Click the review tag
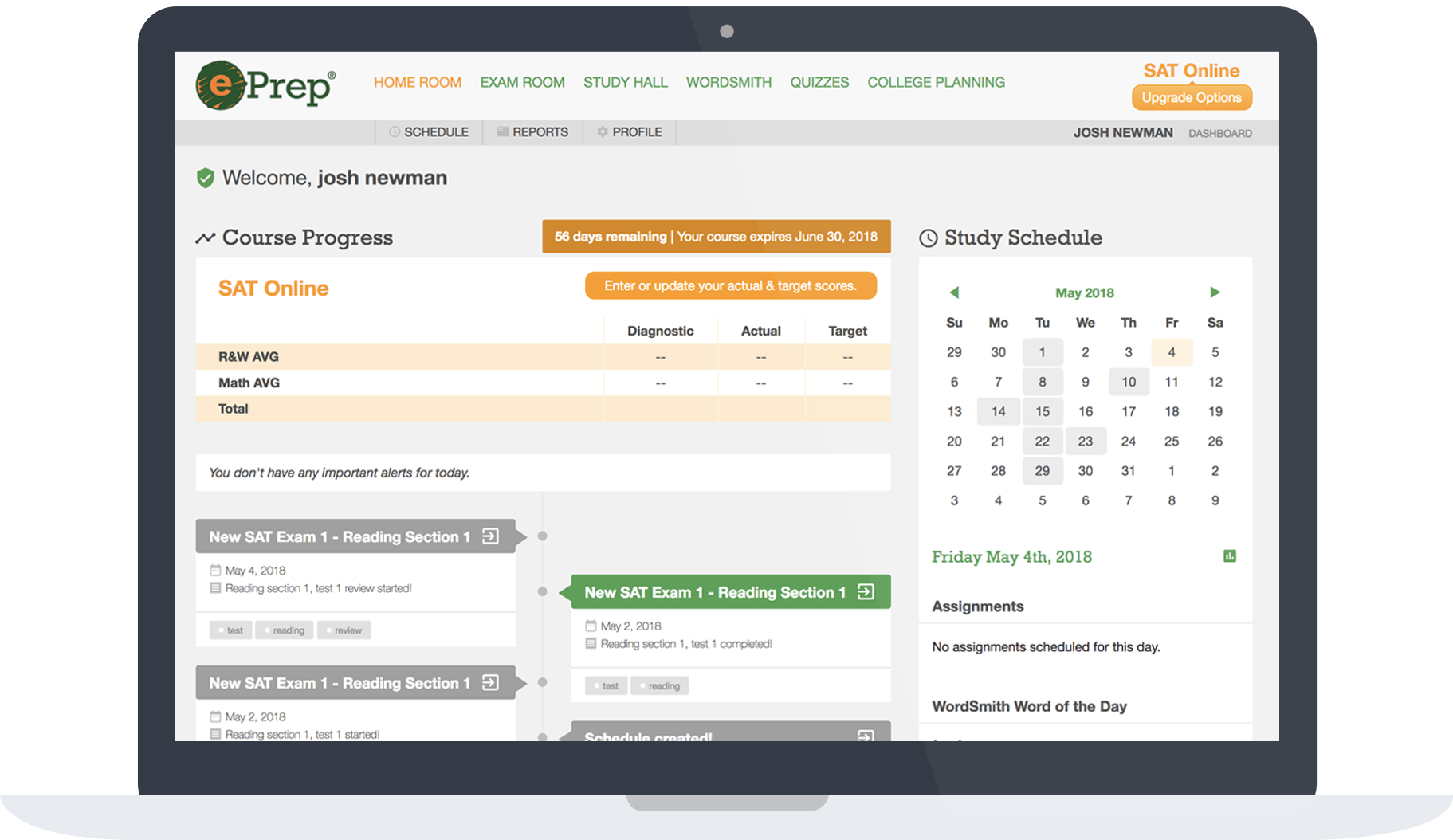 pos(344,630)
